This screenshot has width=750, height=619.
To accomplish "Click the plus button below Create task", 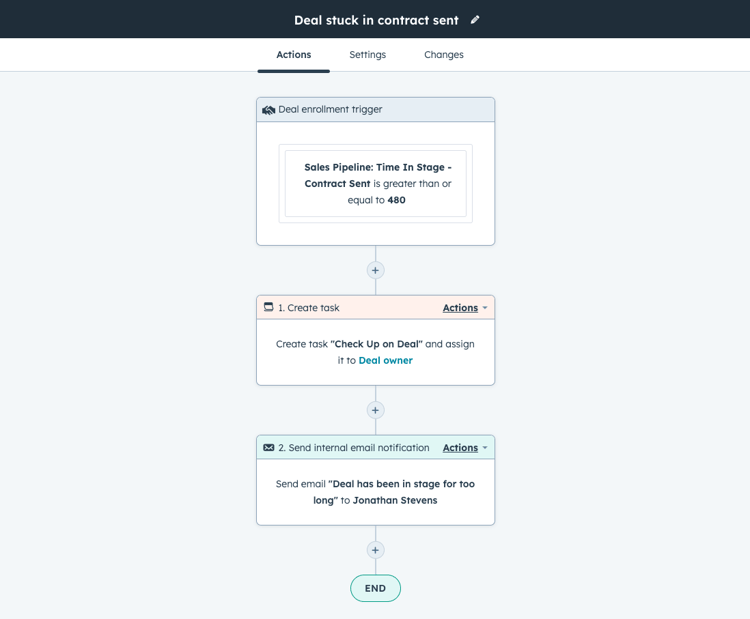I will (375, 410).
